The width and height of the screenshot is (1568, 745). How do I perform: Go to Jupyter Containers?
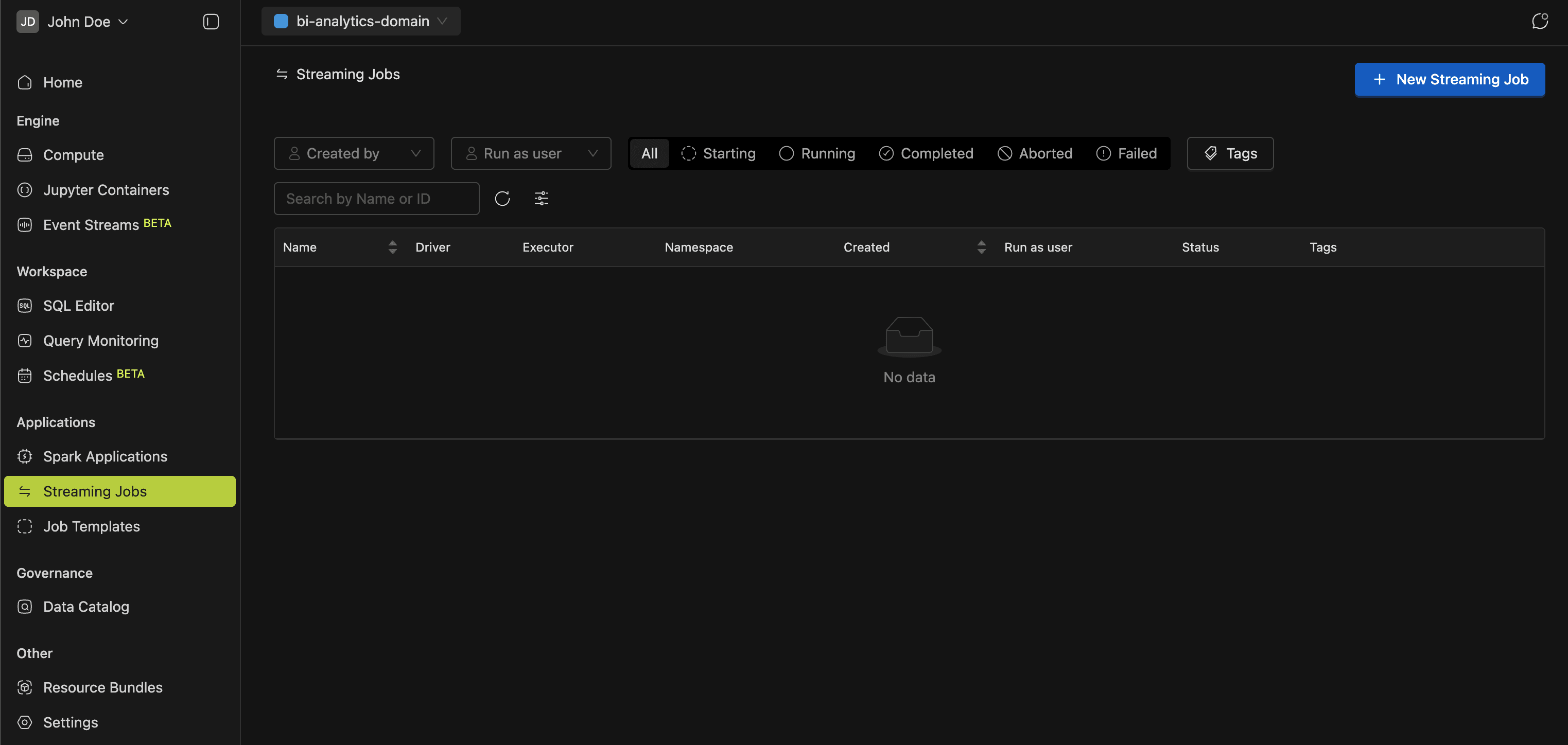[x=106, y=190]
